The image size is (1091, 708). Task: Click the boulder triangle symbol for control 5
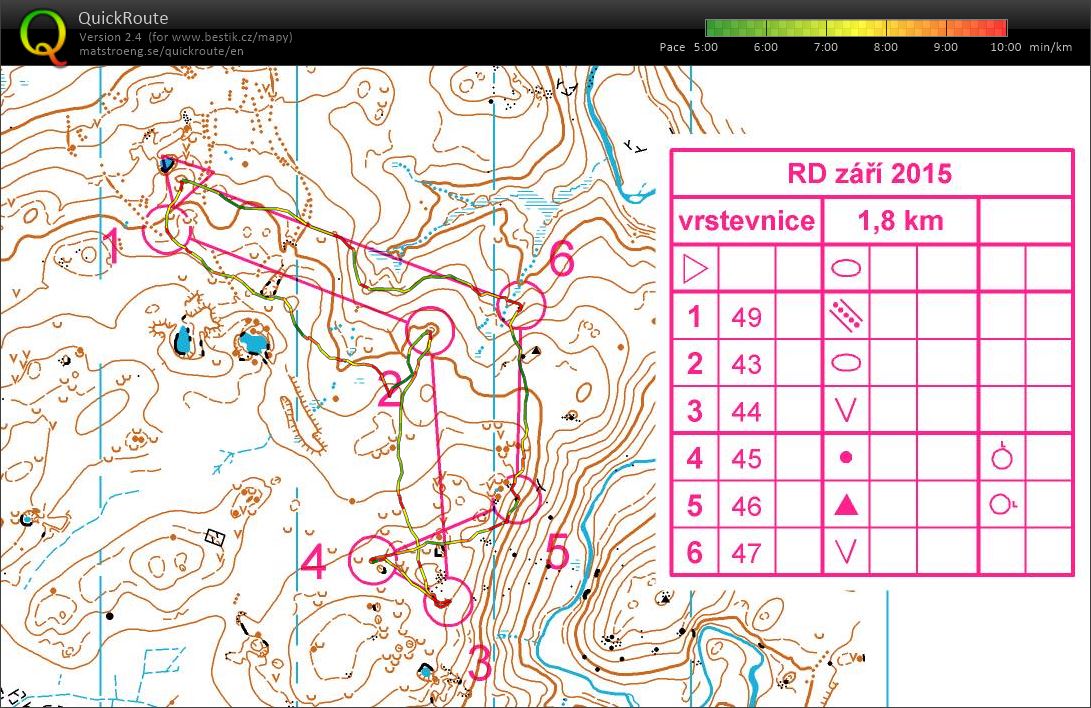846,504
